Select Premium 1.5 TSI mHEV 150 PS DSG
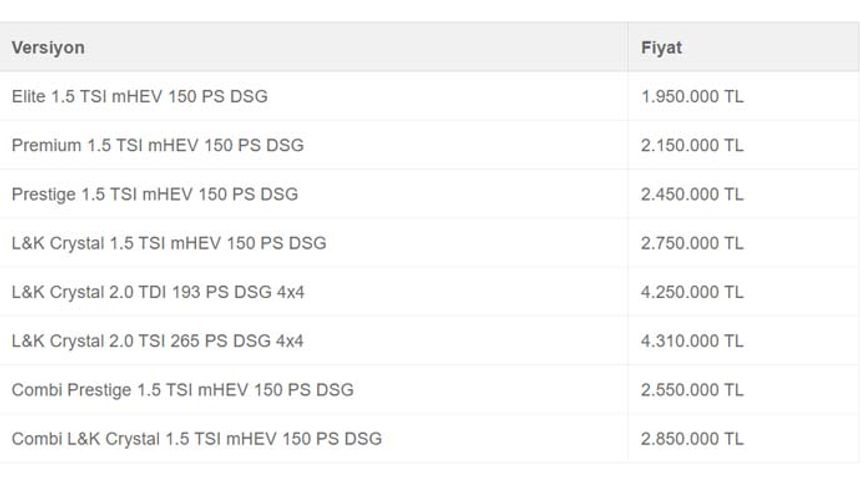Image resolution: width=860 pixels, height=504 pixels. click(157, 145)
